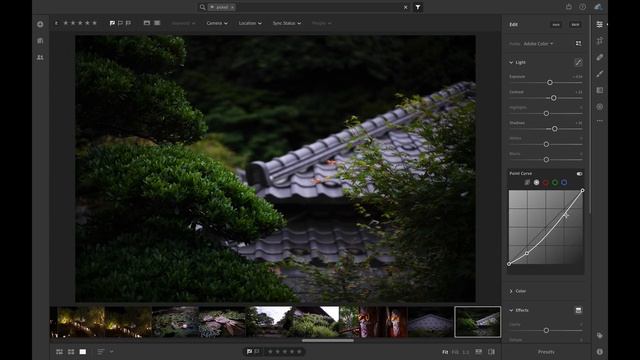The image size is (640, 360).
Task: Toggle the Point Curve switch
Action: coord(579,174)
